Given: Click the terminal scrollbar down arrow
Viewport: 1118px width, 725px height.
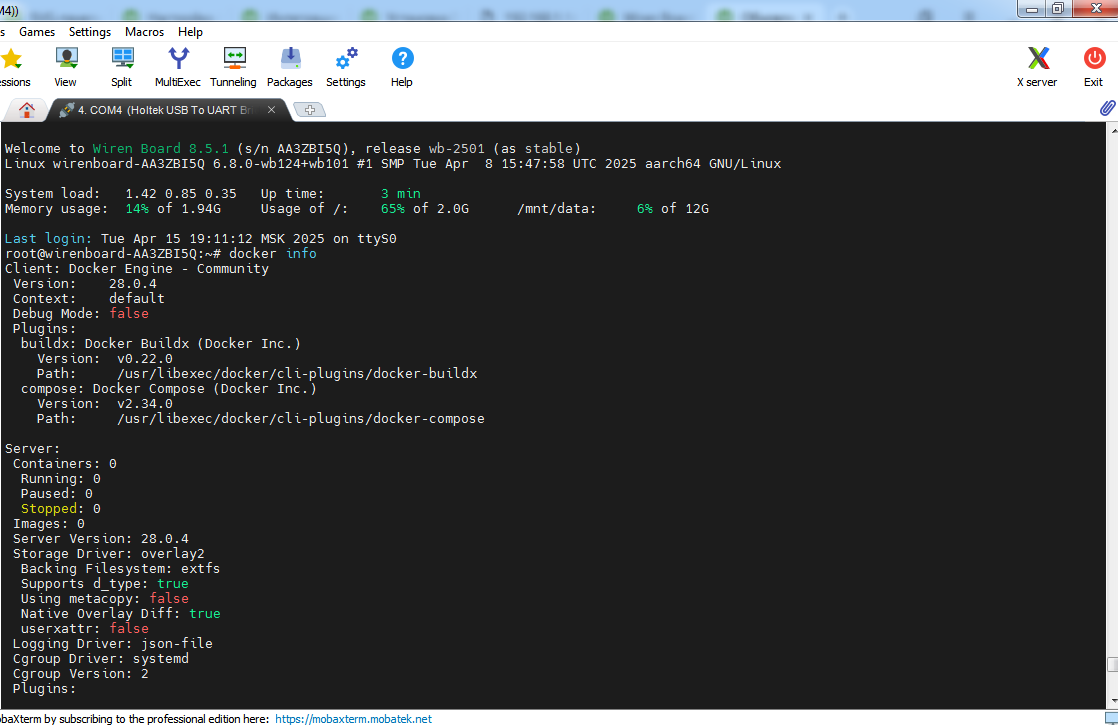Looking at the screenshot, I should 1113,701.
